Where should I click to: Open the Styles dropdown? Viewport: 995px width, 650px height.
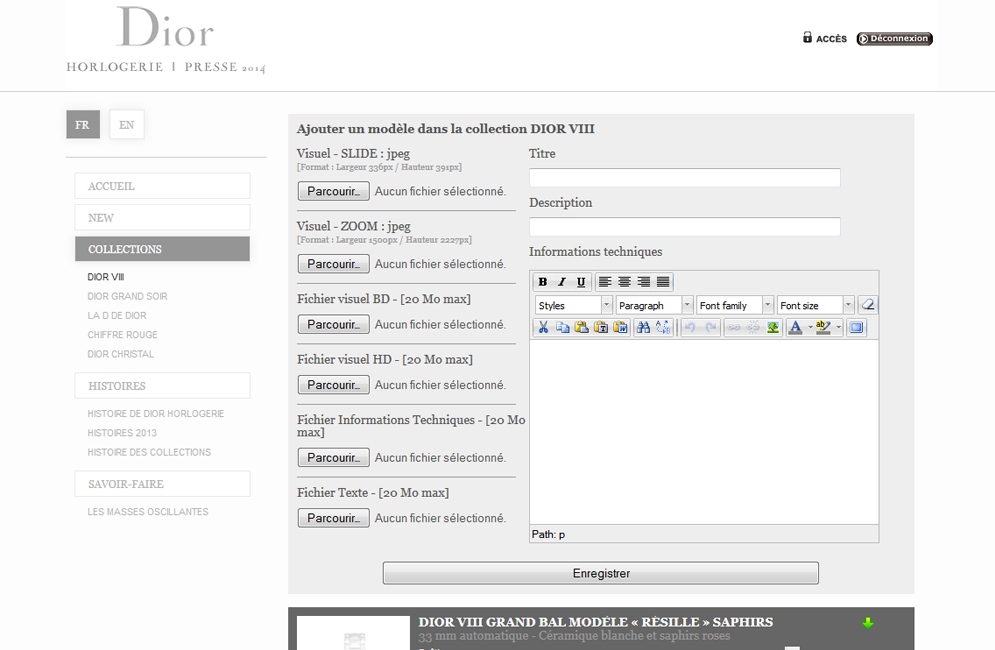coord(574,305)
